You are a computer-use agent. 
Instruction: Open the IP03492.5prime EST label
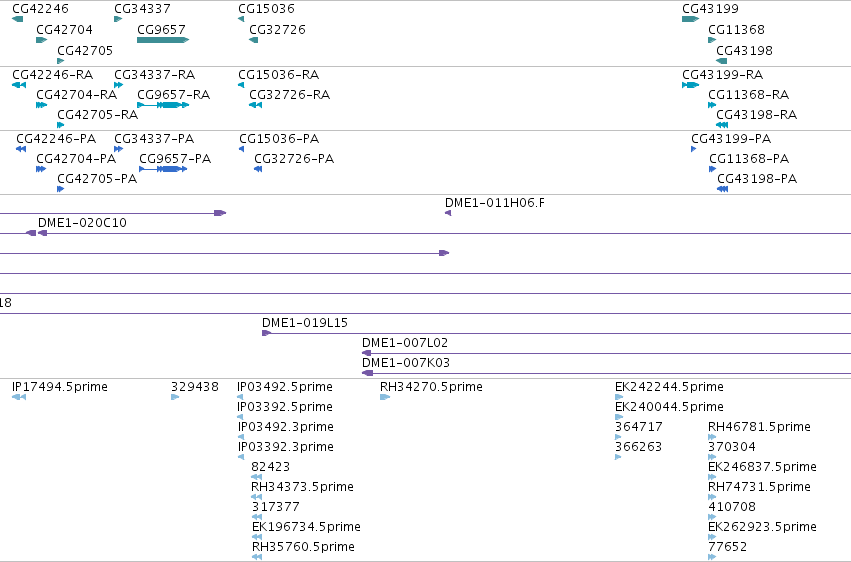285,387
